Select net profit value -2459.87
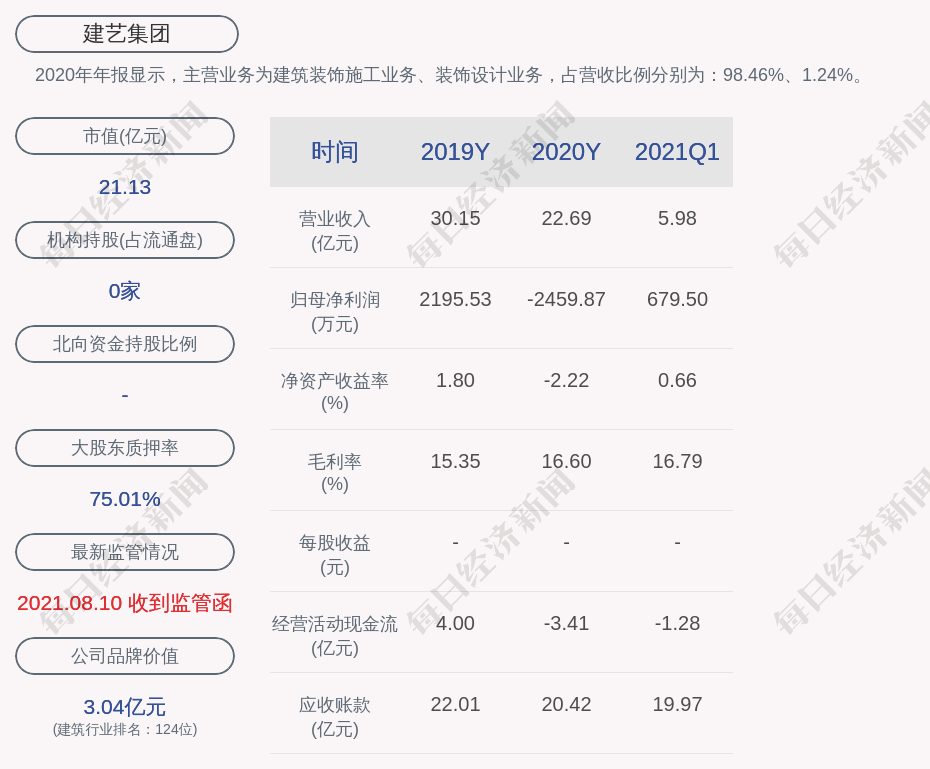 pos(566,299)
